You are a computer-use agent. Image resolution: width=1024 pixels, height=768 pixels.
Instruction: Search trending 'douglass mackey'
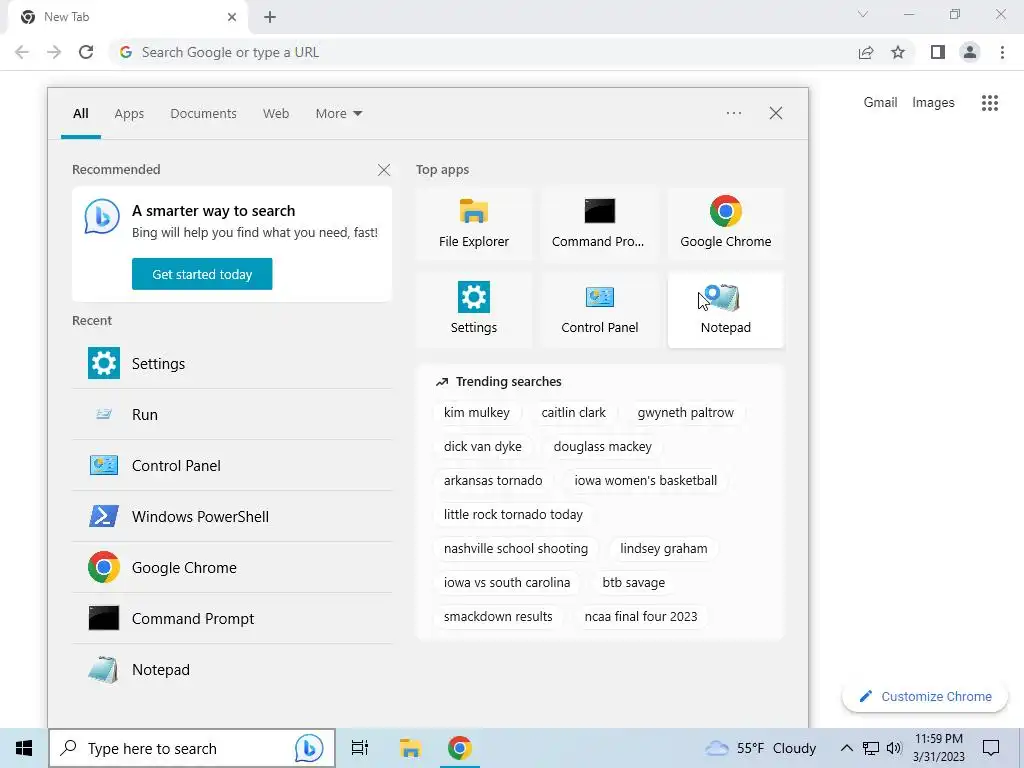point(603,447)
